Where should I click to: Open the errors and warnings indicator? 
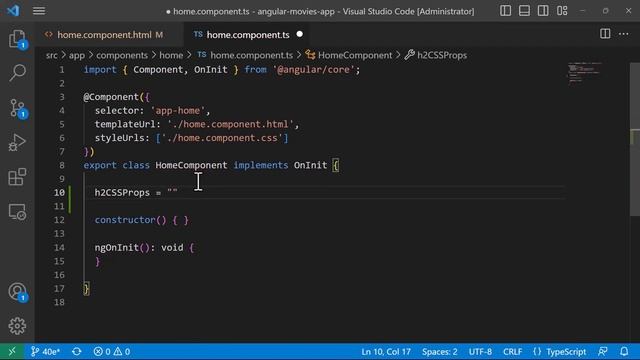pos(111,351)
